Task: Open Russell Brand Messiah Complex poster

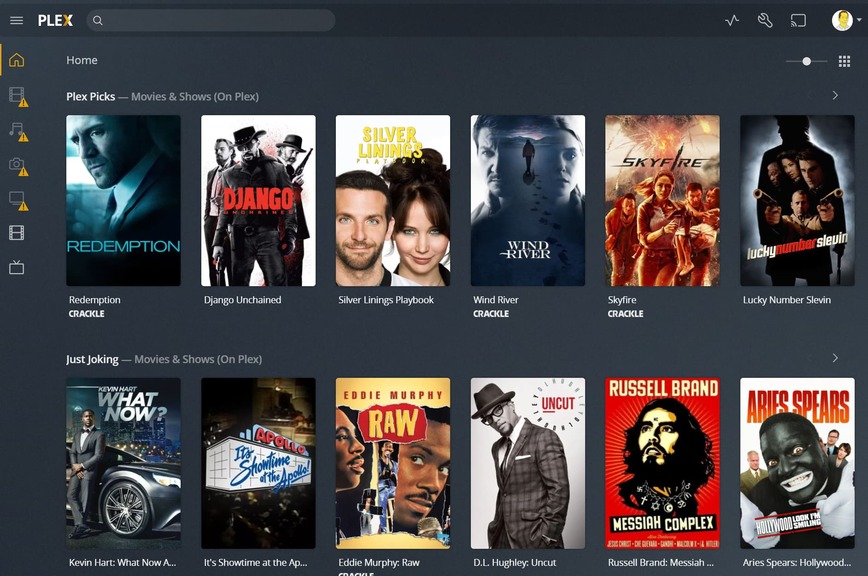Action: click(x=663, y=463)
